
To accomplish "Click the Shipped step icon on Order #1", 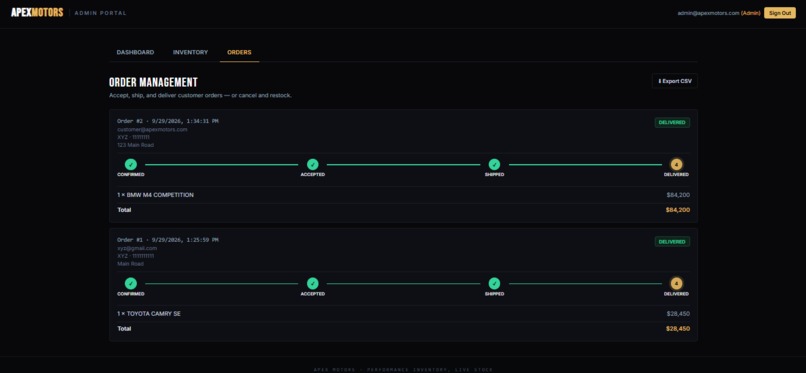I will coord(494,284).
